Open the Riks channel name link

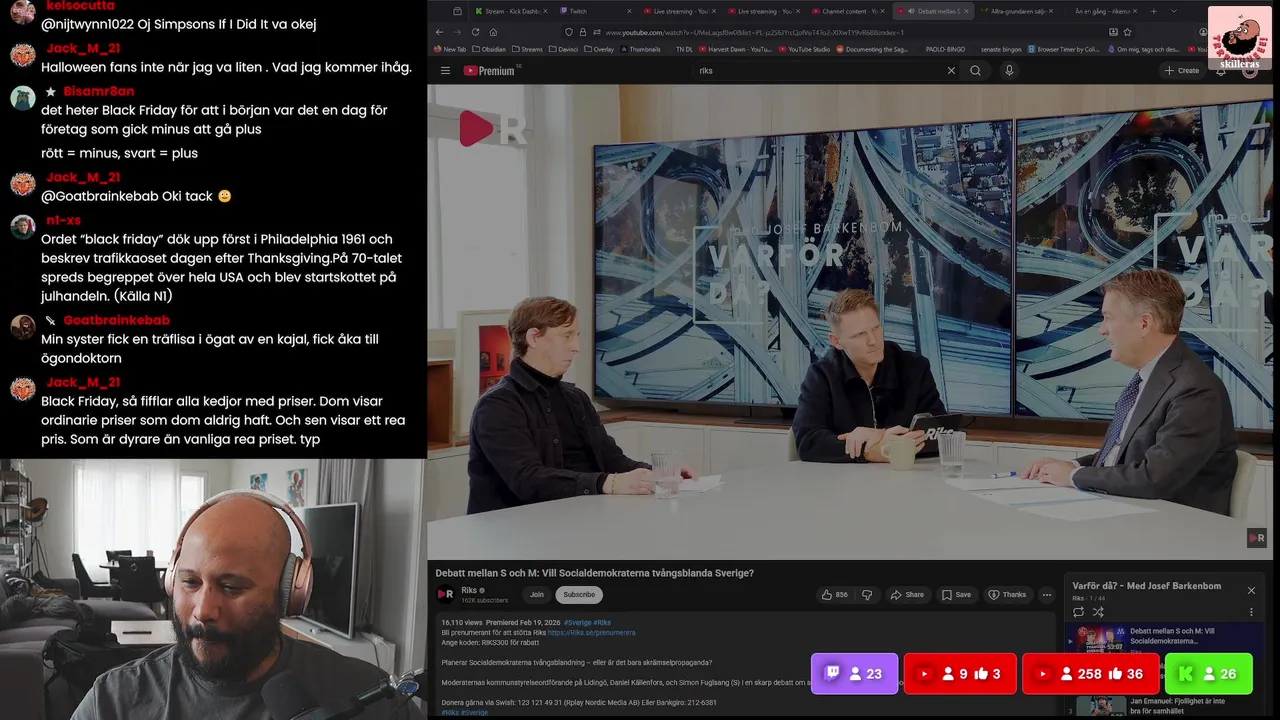click(x=469, y=590)
